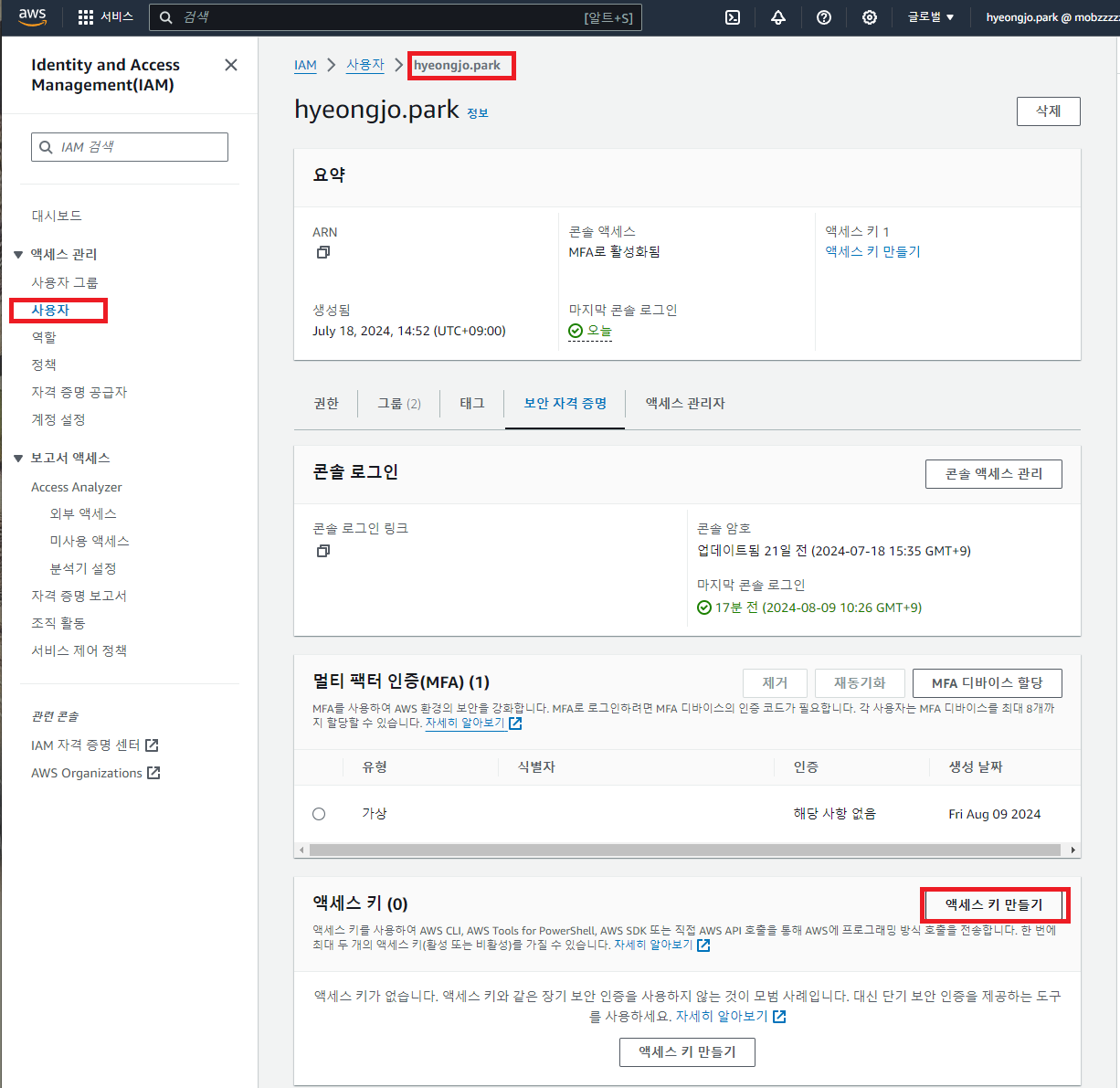Click IAM breadcrumb link
Image resolution: width=1120 pixels, height=1088 pixels.
click(x=305, y=65)
